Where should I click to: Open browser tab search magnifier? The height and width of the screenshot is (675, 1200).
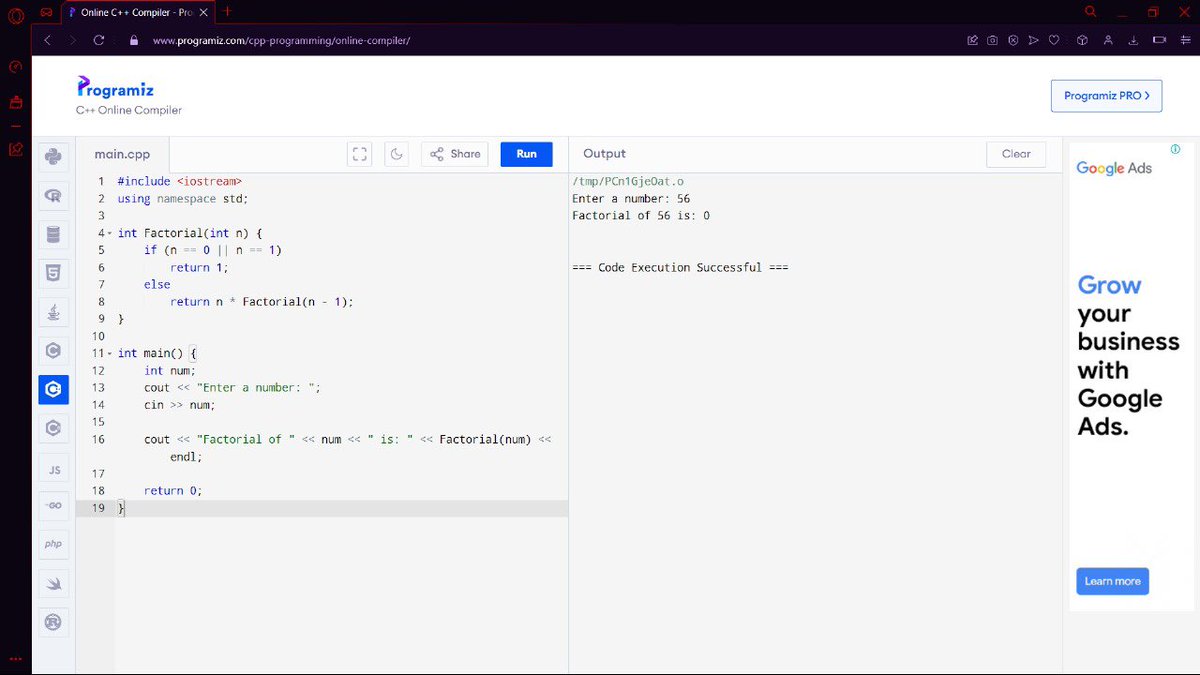(x=1091, y=12)
